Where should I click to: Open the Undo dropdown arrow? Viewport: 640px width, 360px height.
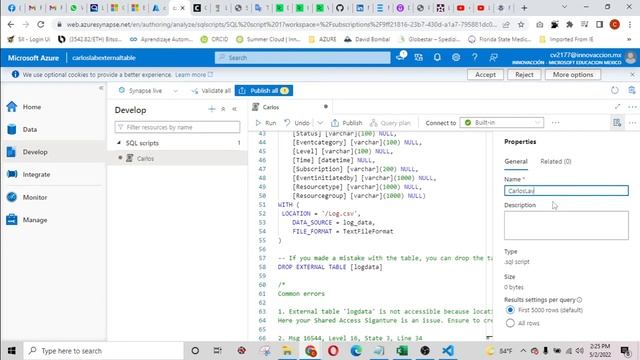pos(320,123)
